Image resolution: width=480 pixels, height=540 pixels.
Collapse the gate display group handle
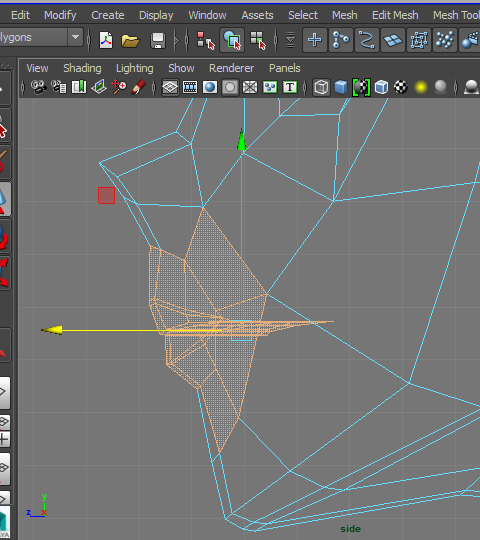tap(154, 87)
